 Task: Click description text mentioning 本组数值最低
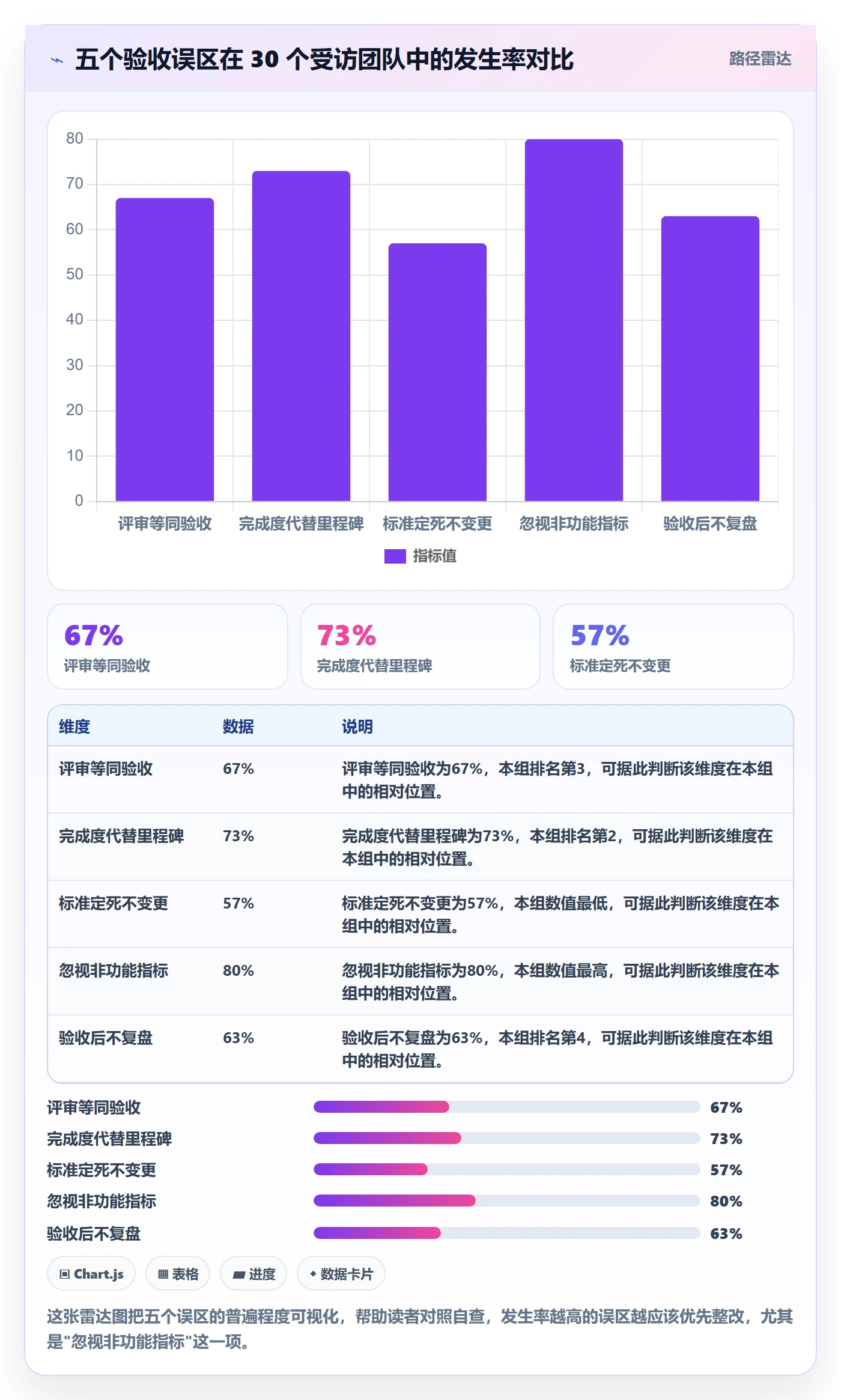560,915
